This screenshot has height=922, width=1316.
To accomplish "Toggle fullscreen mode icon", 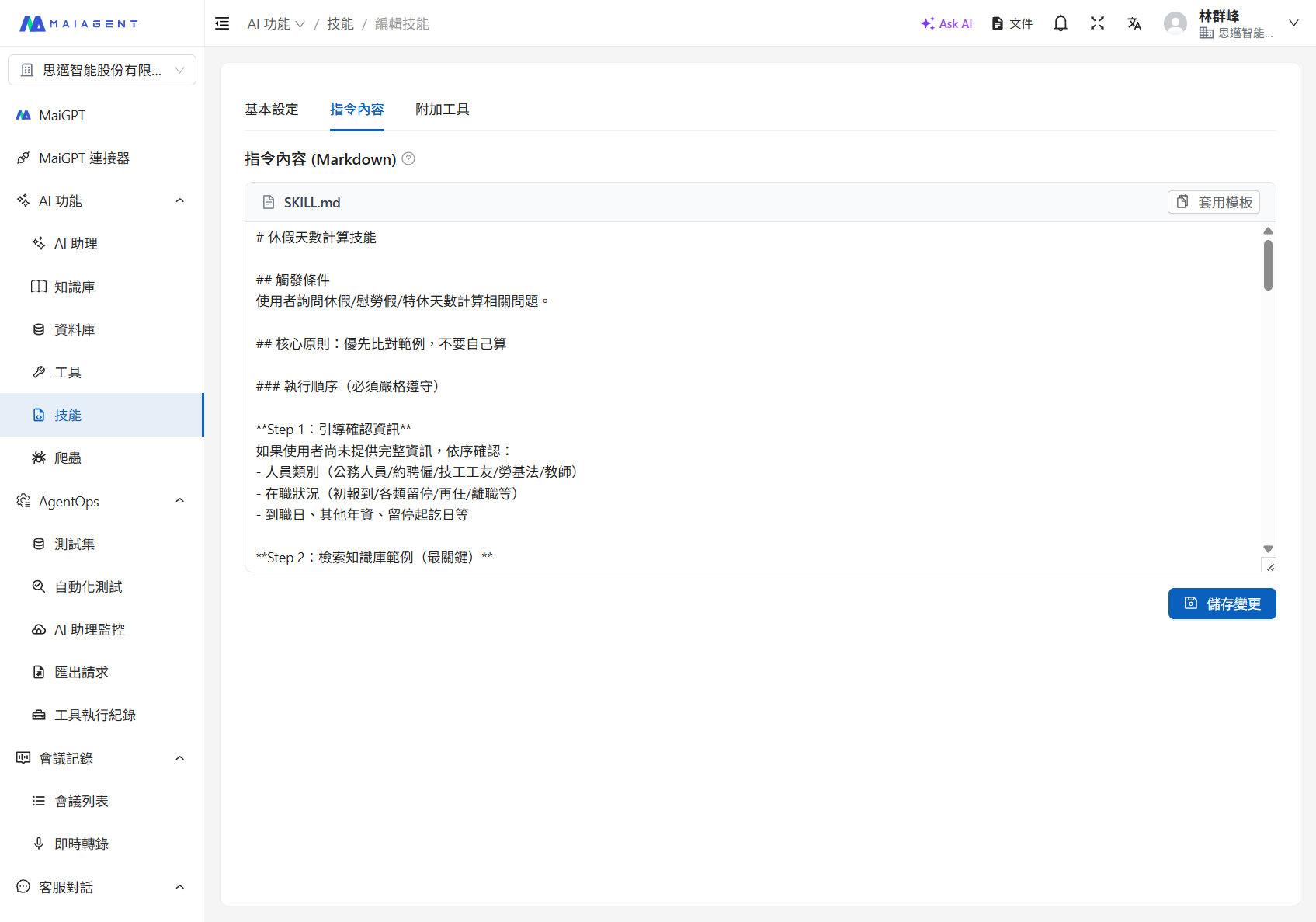I will coord(1097,23).
